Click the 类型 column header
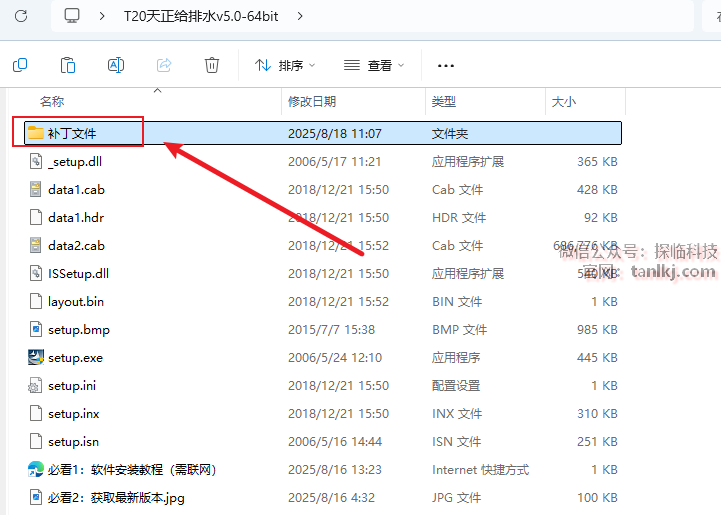 (444, 101)
